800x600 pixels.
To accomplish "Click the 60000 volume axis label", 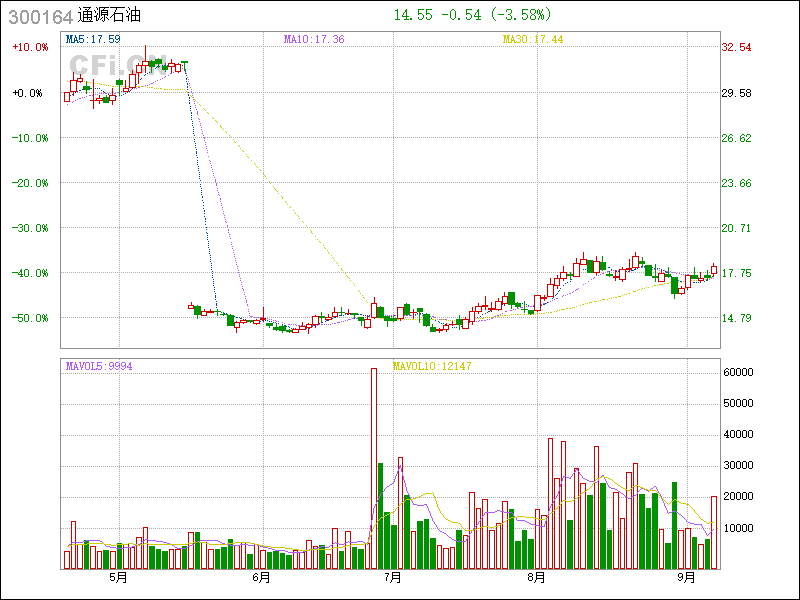I will 739,372.
